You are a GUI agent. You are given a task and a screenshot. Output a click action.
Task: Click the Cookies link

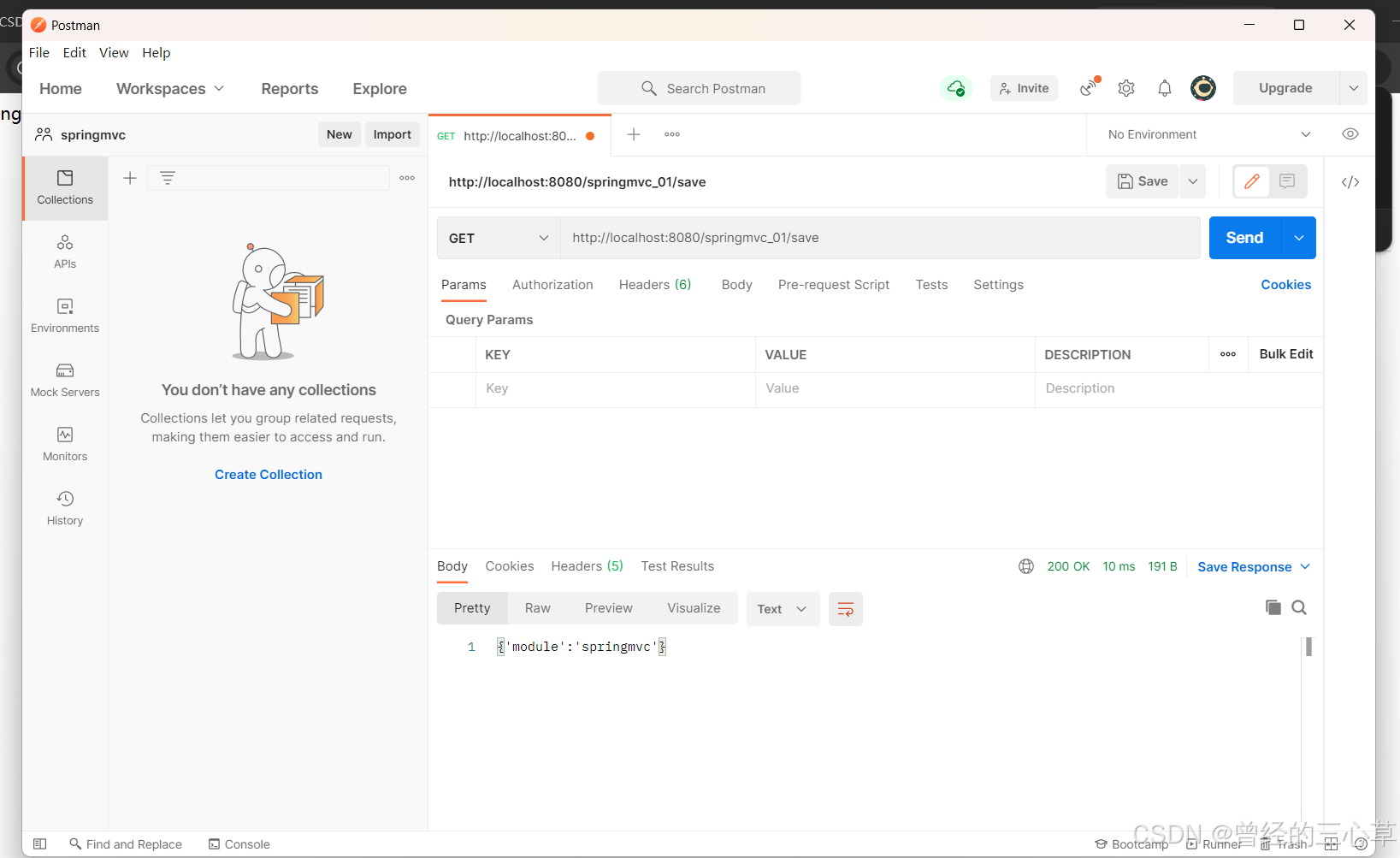[1285, 285]
